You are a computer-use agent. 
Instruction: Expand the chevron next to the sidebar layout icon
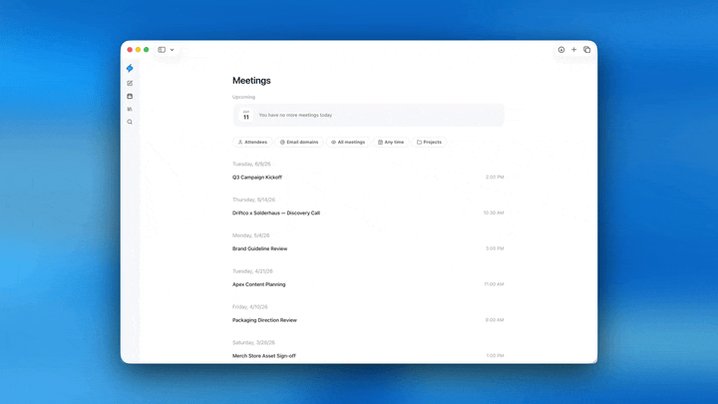(x=172, y=50)
